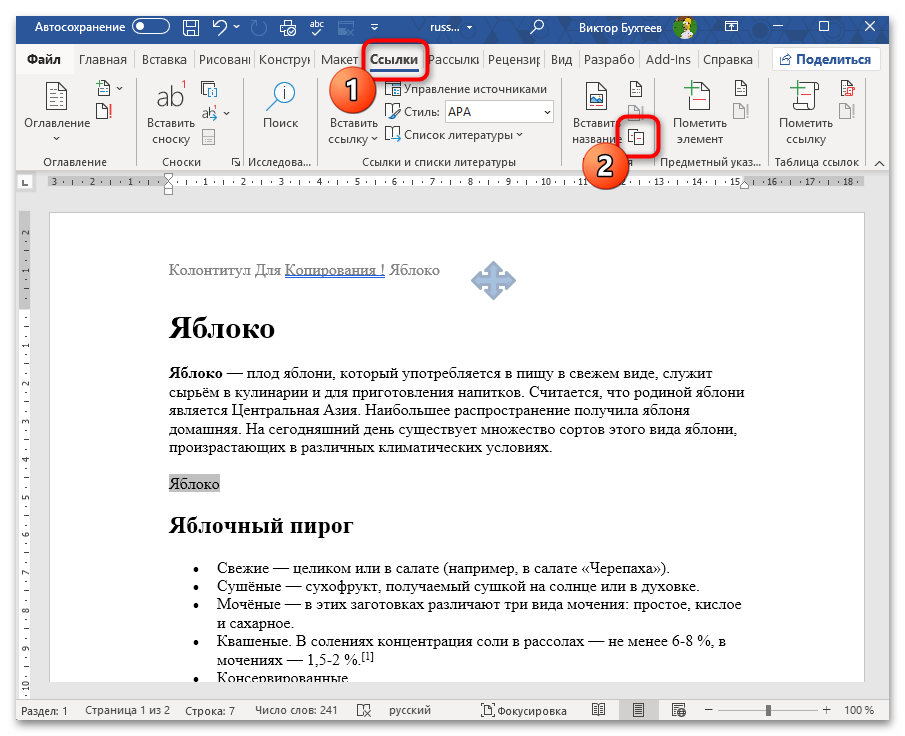Image resolution: width=905 pixels, height=736 pixels.
Task: Click Раздел: 1 in status bar
Action: click(x=44, y=711)
